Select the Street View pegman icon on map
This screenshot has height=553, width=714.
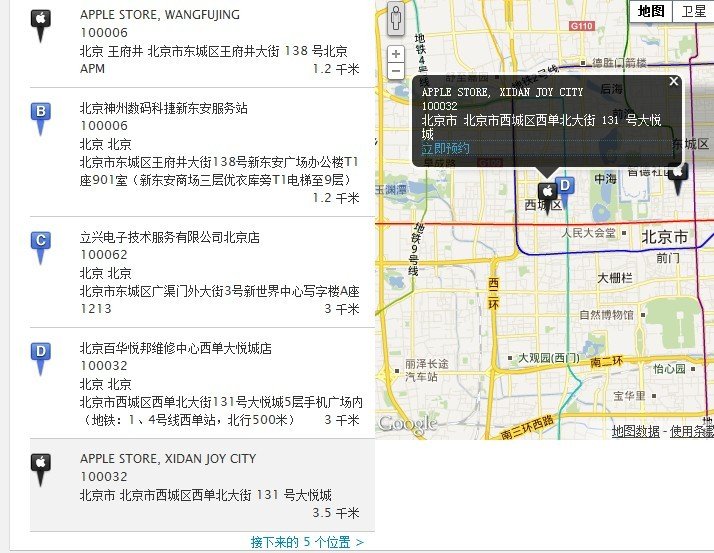396,19
